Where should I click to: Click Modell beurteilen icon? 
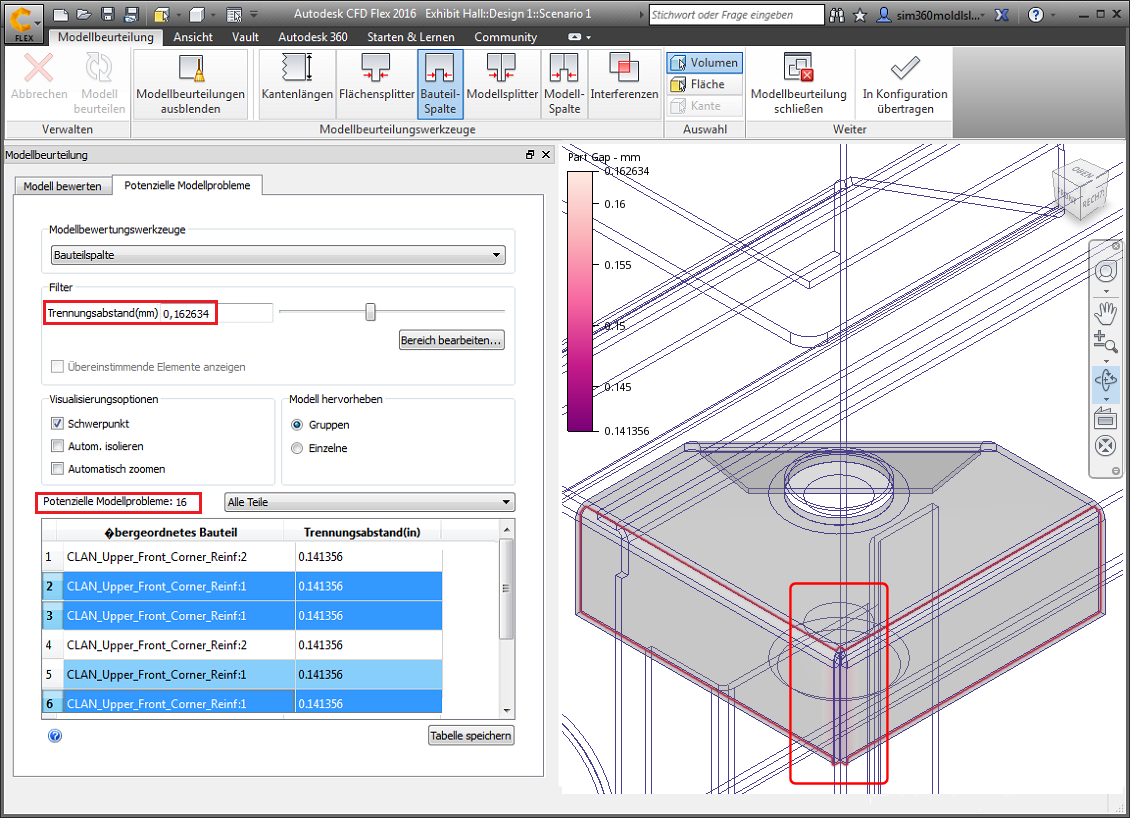coord(99,68)
